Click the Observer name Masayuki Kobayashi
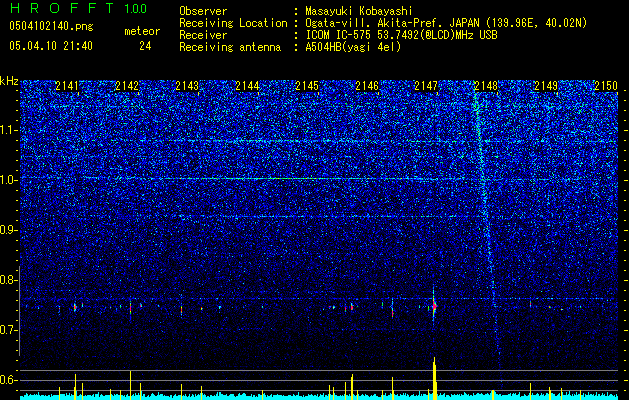Viewport: 629px width, 400px height. (359, 11)
